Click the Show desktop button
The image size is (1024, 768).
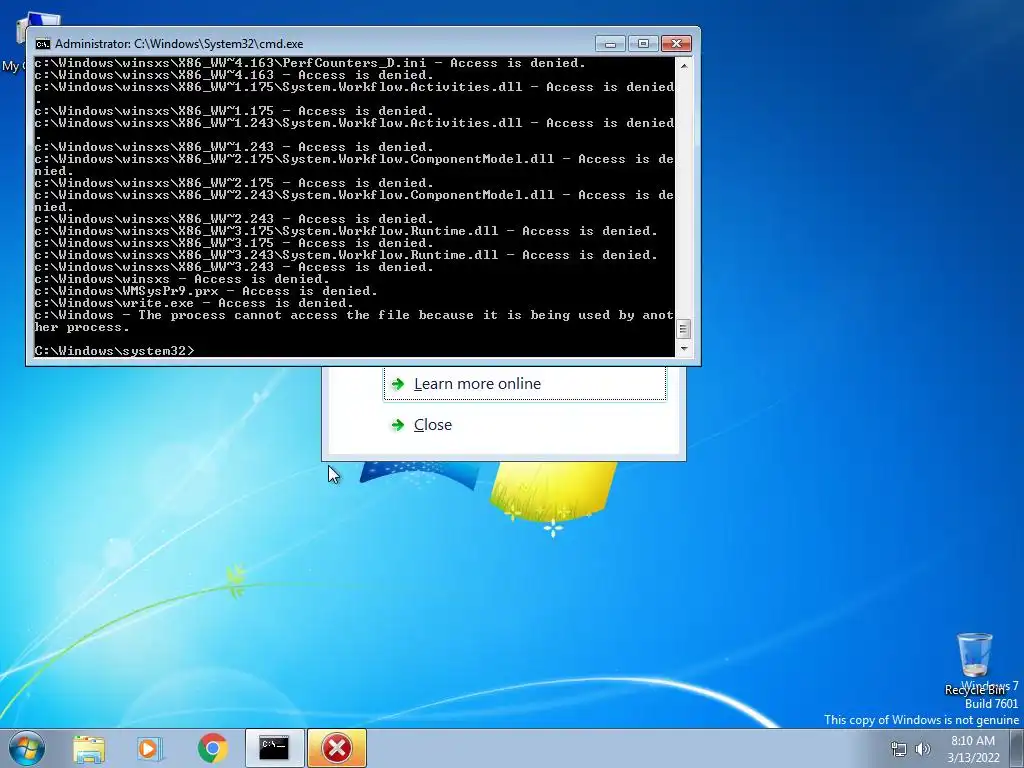(x=1017, y=748)
